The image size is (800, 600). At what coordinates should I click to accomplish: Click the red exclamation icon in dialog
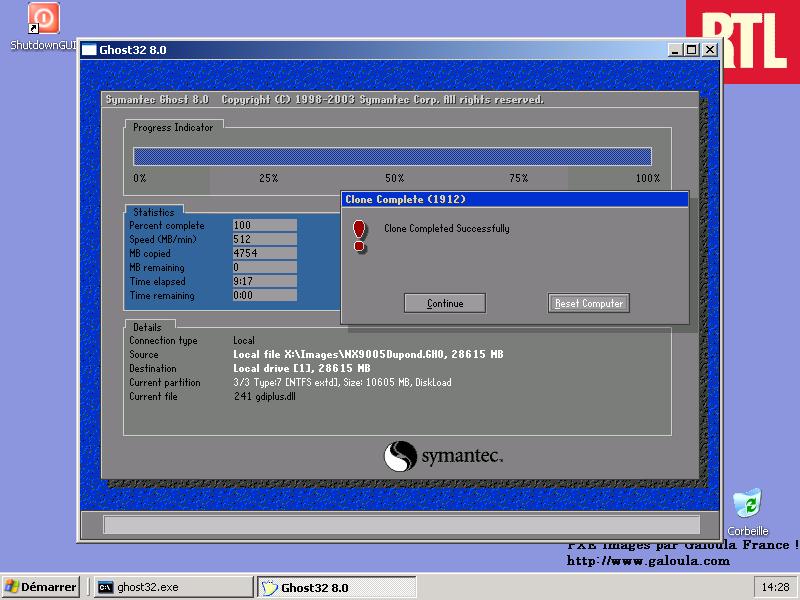click(x=359, y=236)
